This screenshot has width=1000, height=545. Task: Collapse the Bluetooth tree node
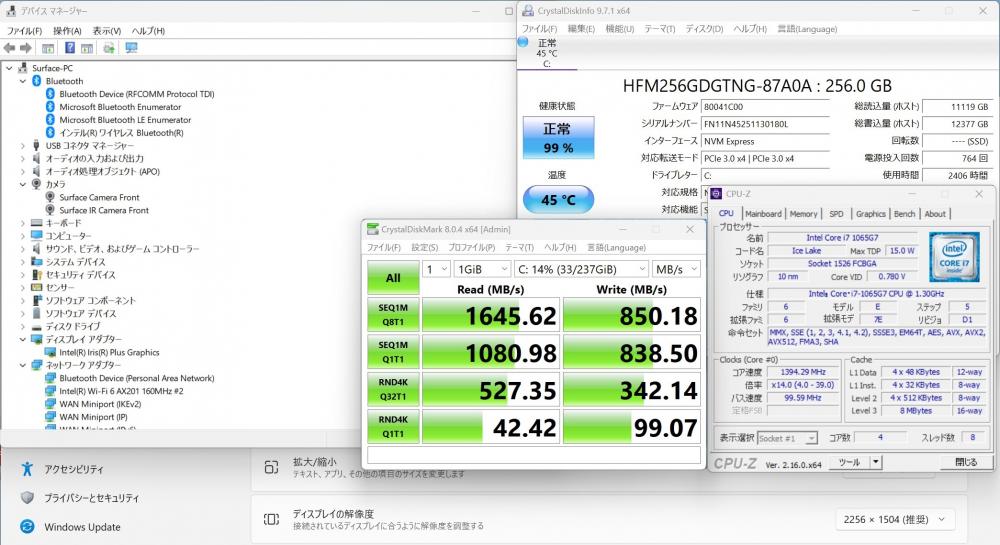click(23, 81)
